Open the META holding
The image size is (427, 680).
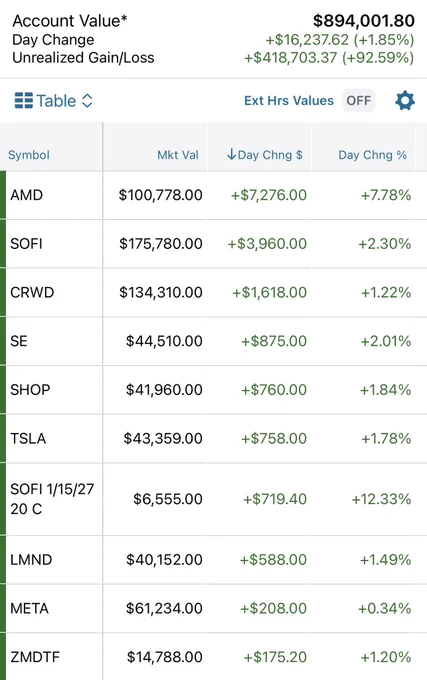(213, 608)
